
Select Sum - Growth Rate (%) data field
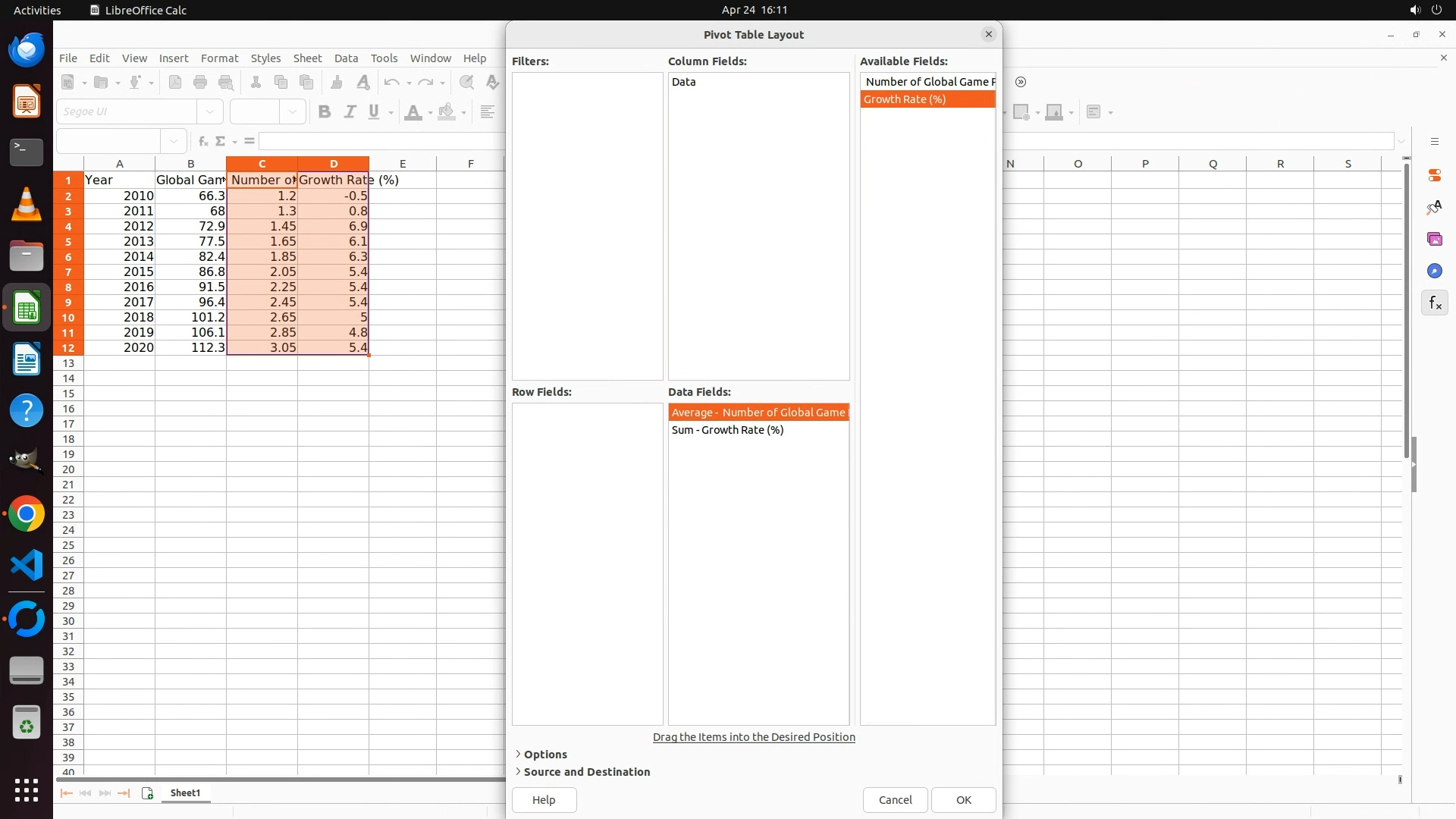coord(727,430)
